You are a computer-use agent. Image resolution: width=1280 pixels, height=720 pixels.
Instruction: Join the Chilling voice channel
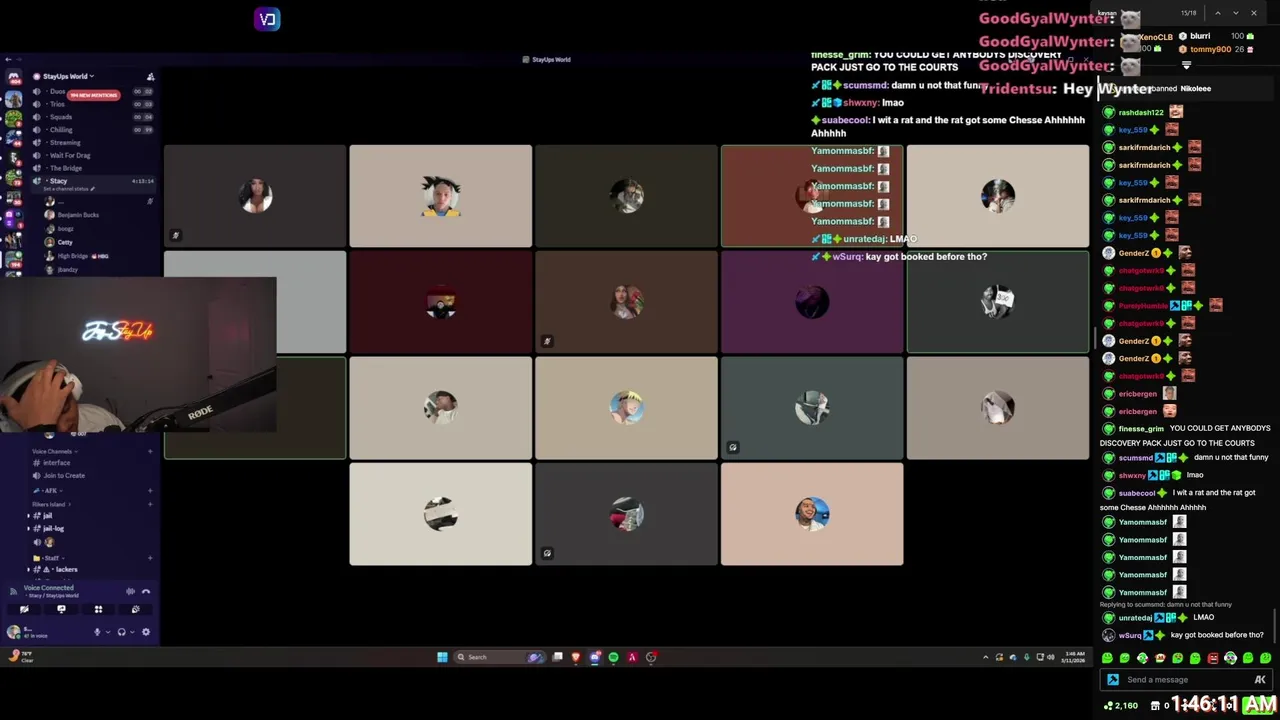(61, 130)
